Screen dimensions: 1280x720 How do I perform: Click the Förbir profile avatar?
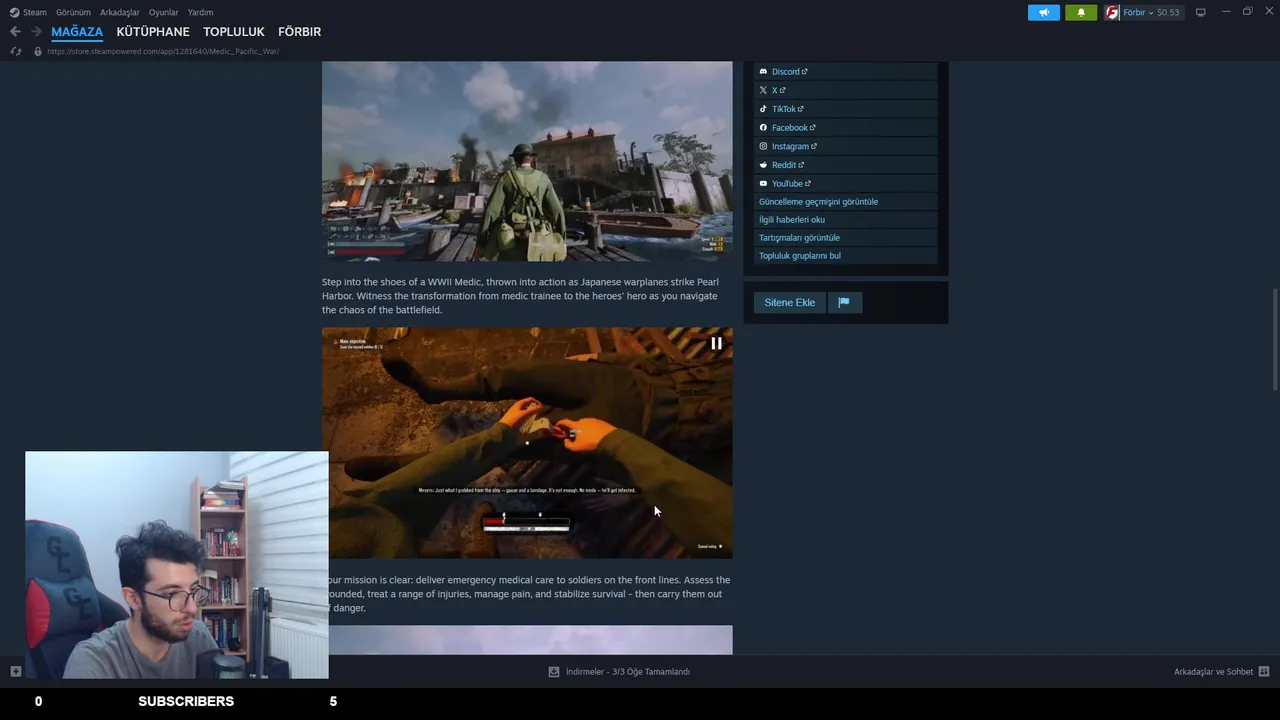coord(1112,12)
